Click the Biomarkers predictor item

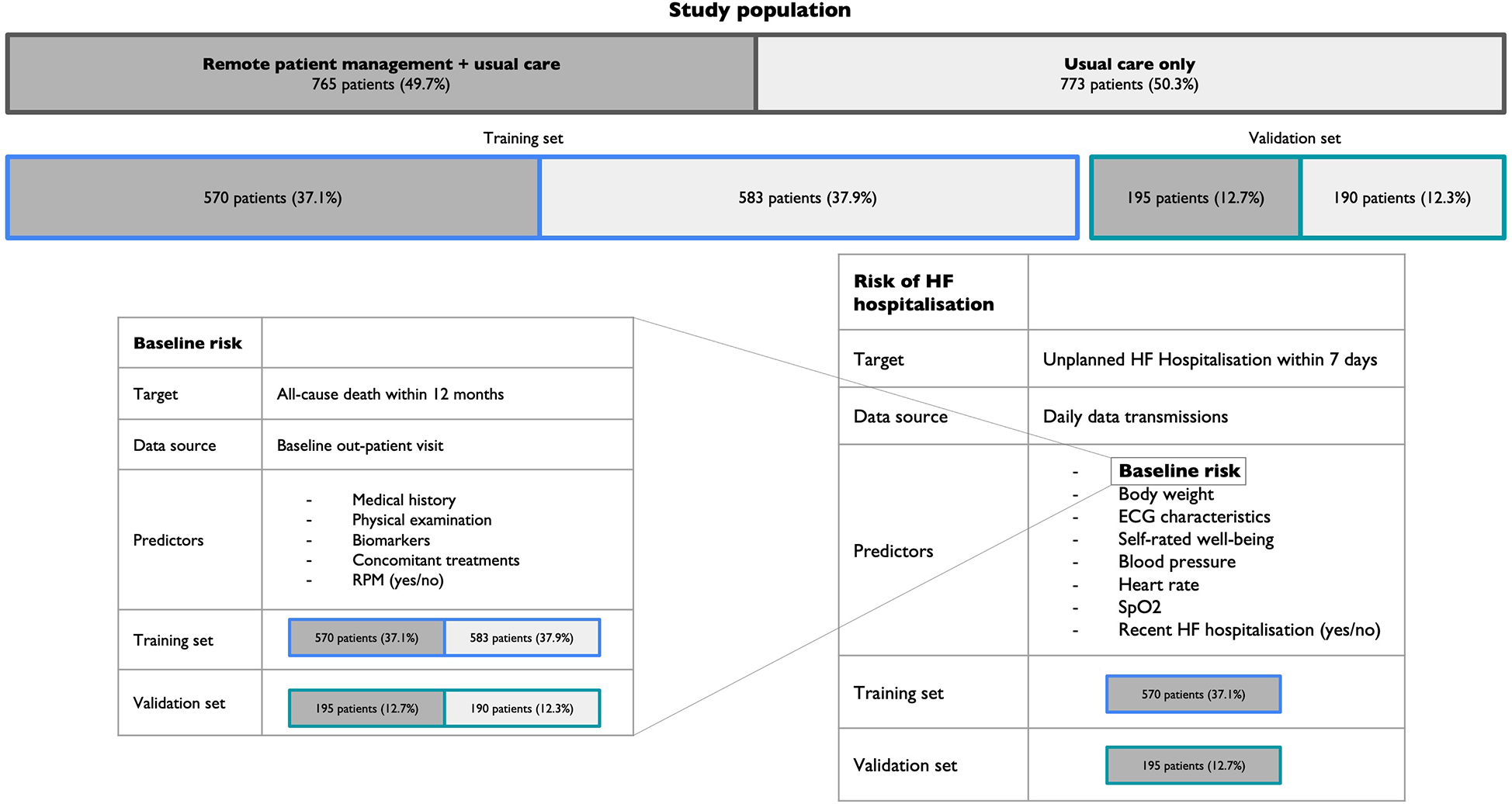pyautogui.click(x=390, y=540)
